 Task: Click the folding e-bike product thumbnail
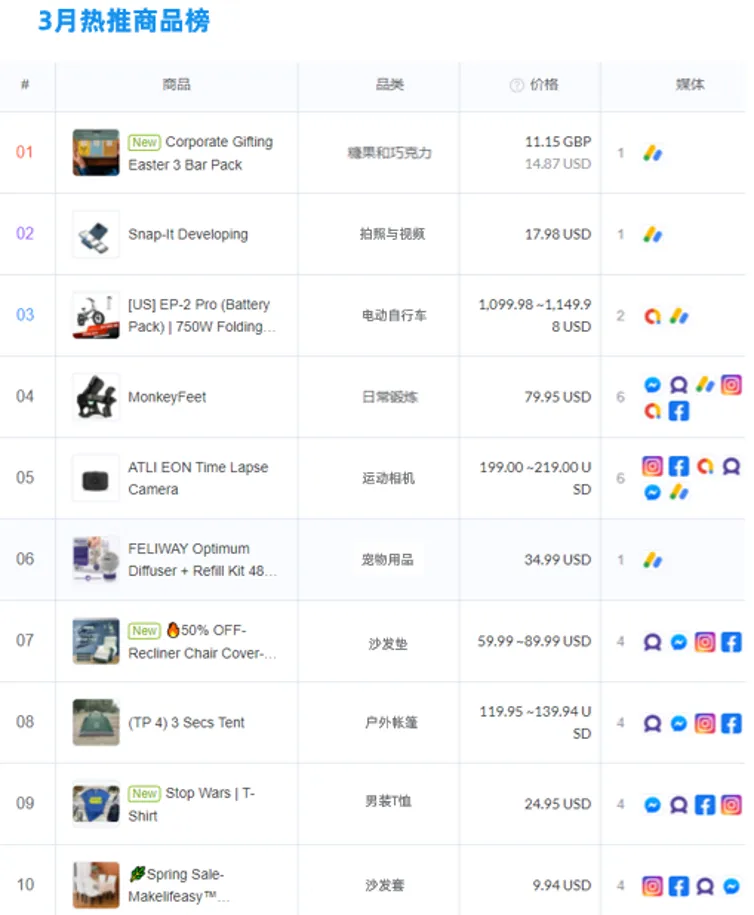[x=96, y=316]
